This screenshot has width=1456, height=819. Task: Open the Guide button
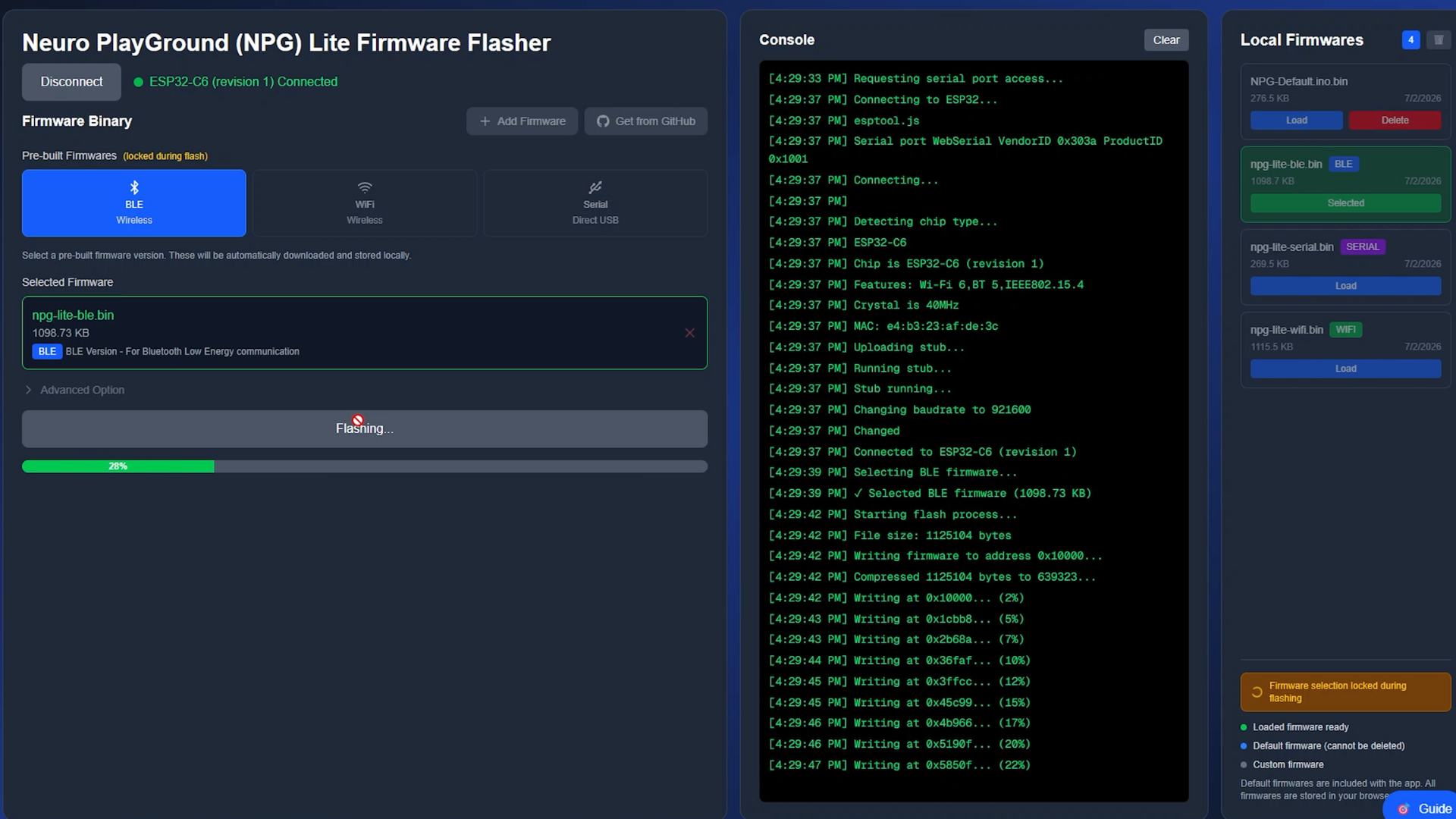coord(1422,808)
